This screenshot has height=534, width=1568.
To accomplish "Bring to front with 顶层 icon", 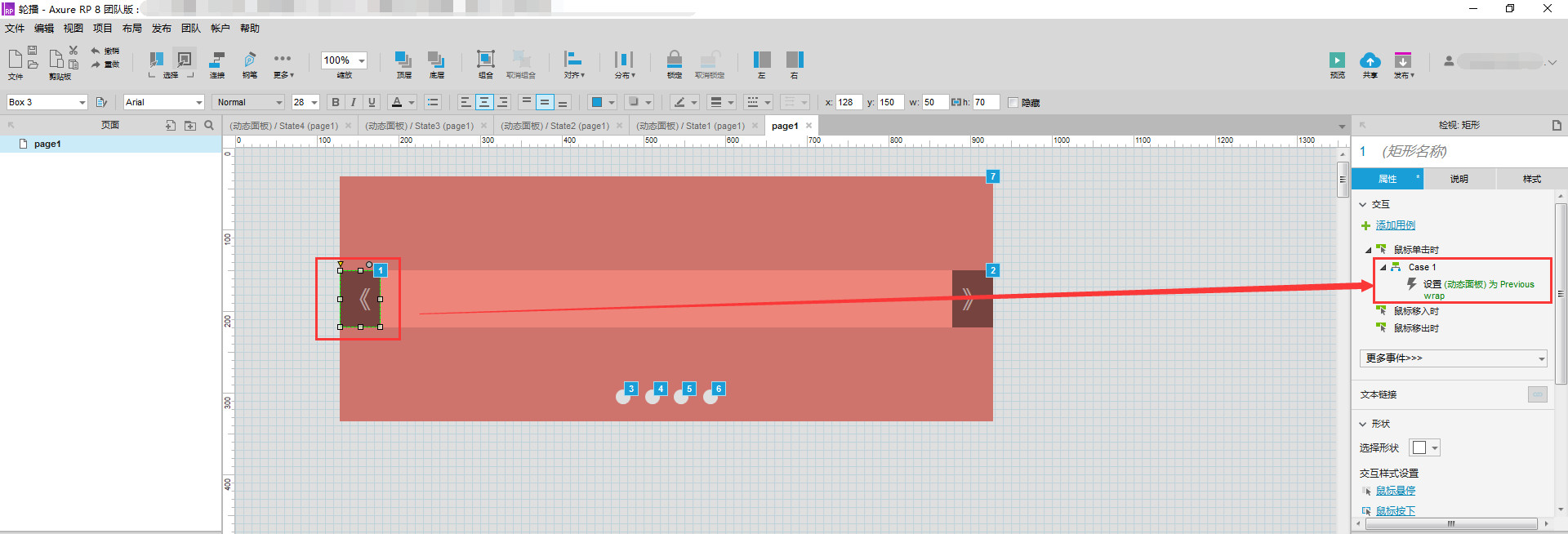I will click(x=403, y=59).
